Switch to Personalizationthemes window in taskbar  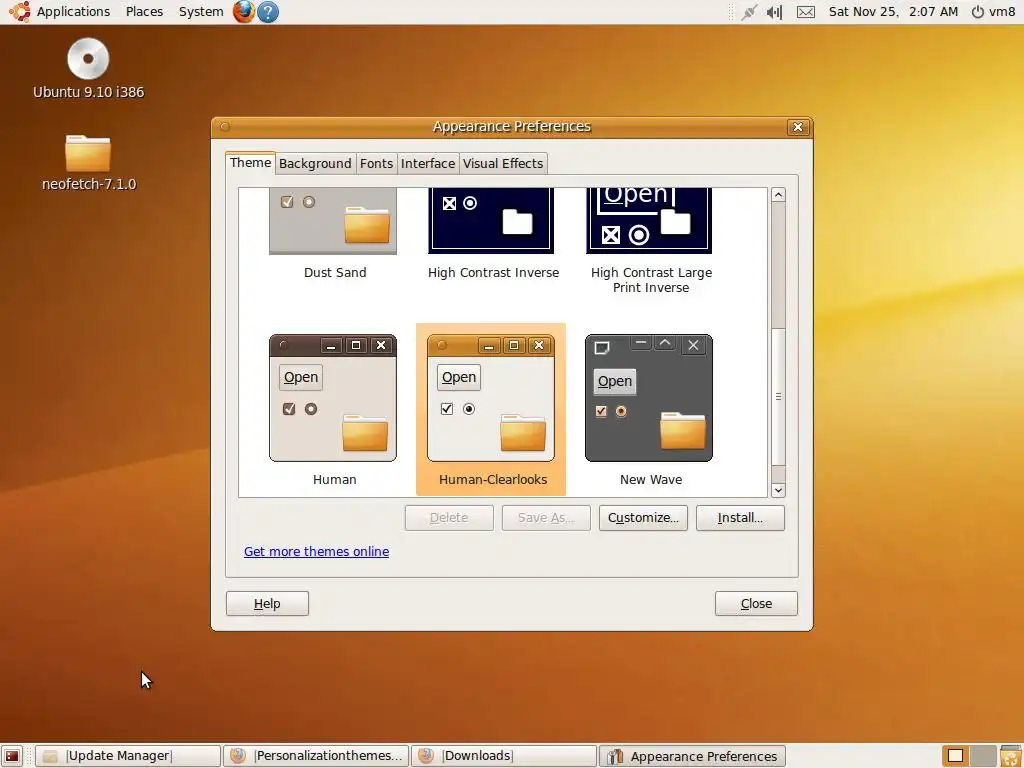(316, 756)
